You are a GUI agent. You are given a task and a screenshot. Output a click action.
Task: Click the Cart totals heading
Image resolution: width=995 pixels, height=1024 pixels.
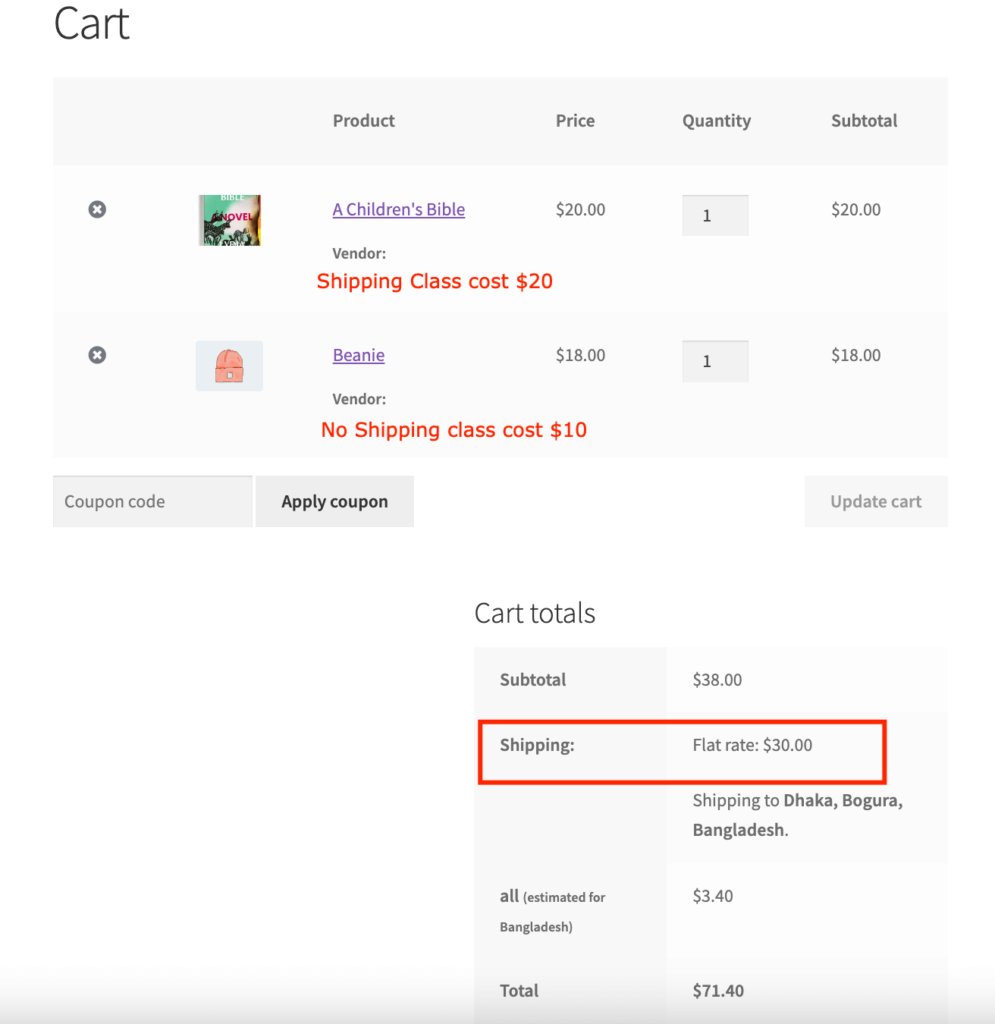535,613
